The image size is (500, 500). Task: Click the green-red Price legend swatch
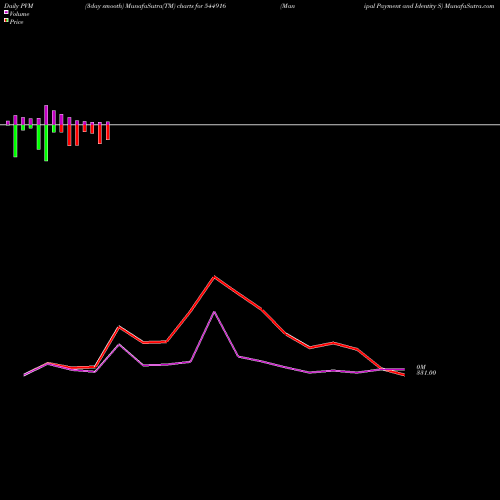(6, 20)
